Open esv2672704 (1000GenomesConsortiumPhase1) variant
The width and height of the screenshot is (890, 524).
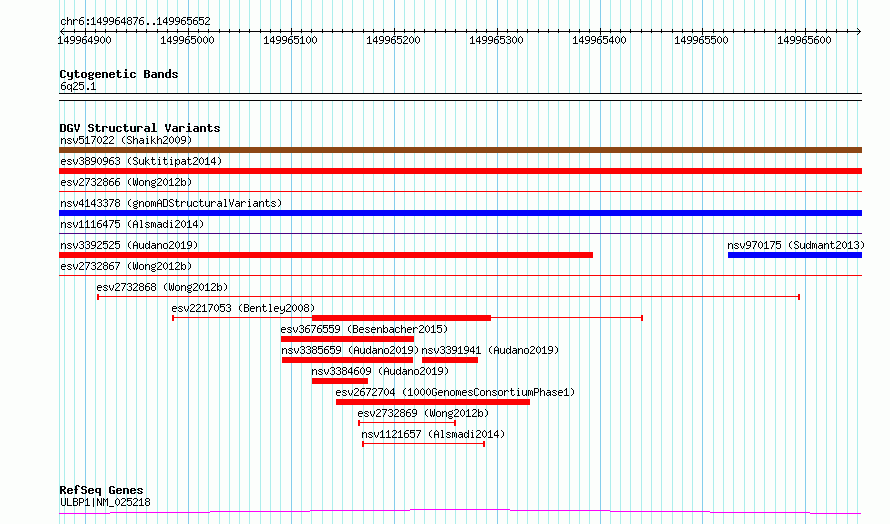pos(455,392)
